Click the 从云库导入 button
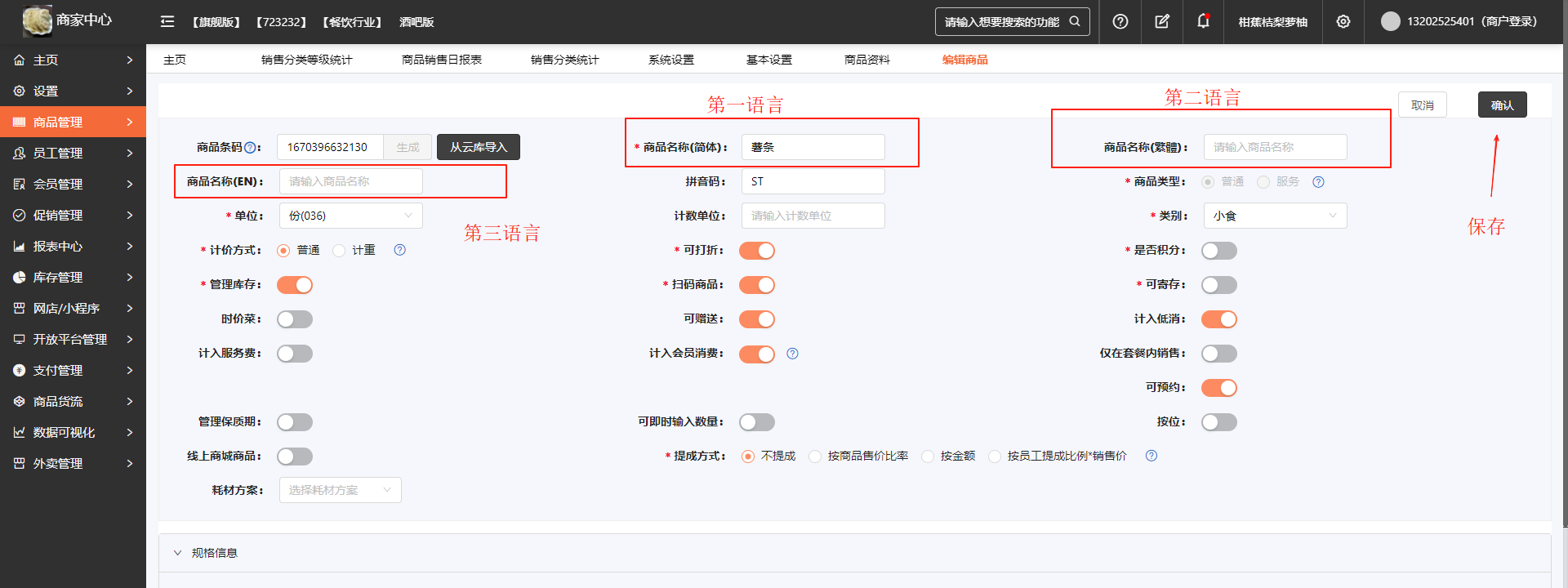 coord(478,147)
